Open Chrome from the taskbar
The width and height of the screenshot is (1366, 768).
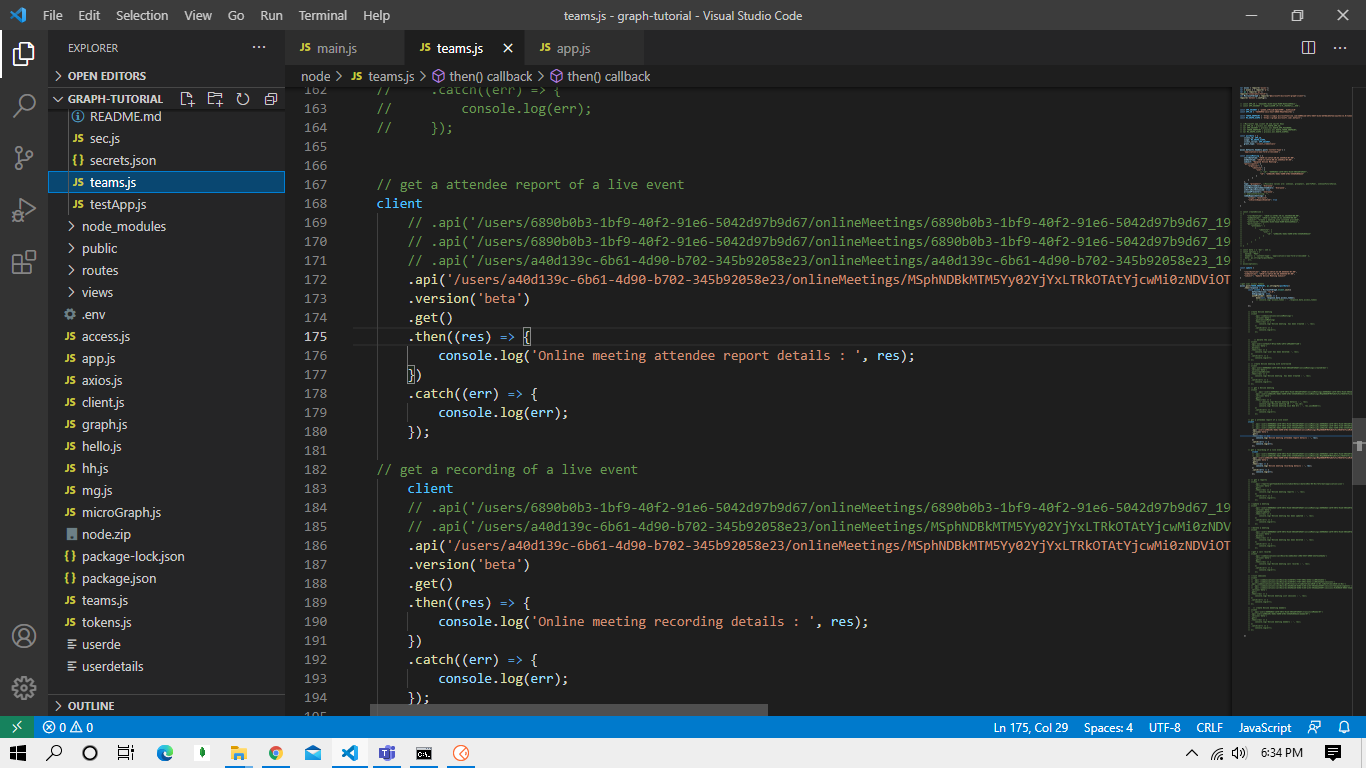[275, 753]
